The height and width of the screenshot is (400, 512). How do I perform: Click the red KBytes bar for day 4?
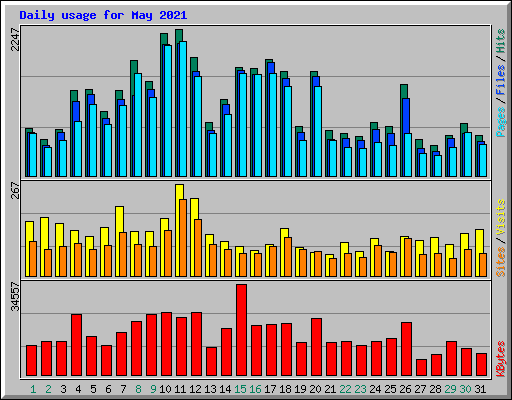pos(77,345)
